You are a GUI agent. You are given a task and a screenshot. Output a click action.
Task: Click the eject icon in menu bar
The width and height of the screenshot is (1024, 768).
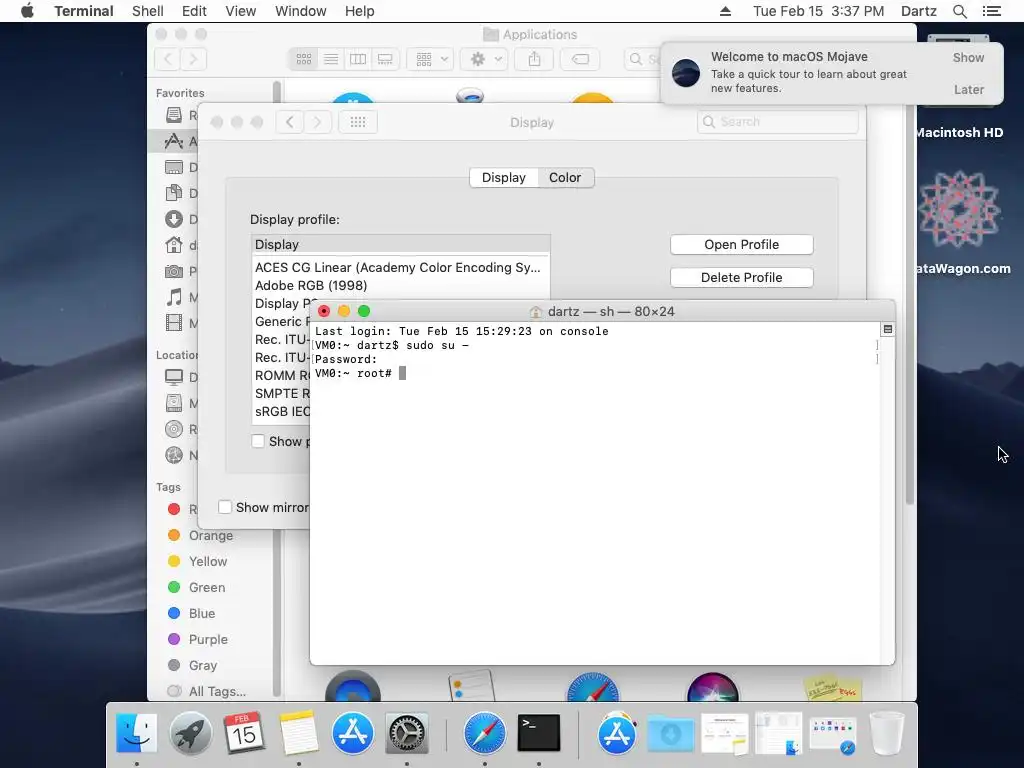coord(725,11)
